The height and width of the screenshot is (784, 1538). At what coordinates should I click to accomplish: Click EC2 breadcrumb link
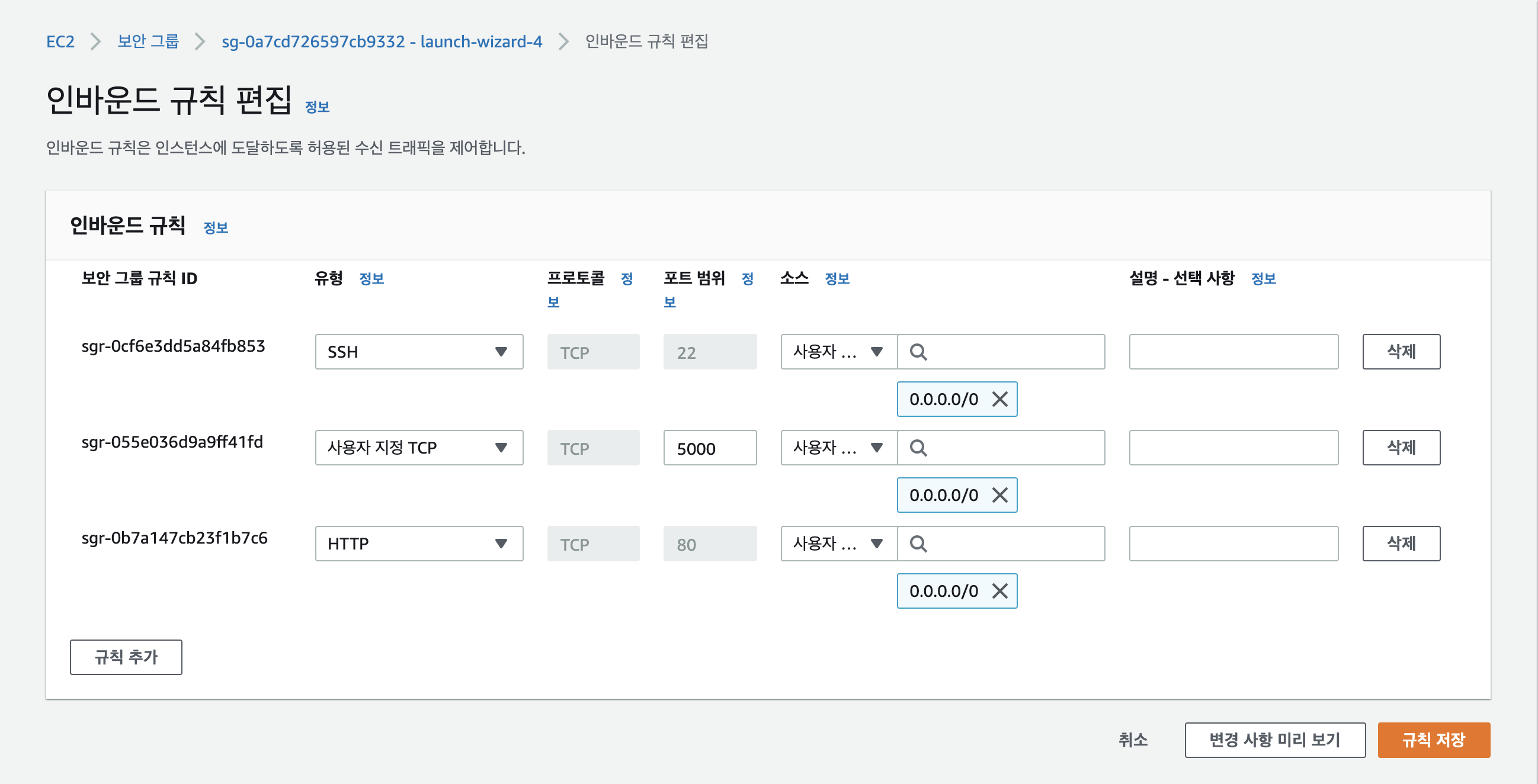click(x=60, y=41)
